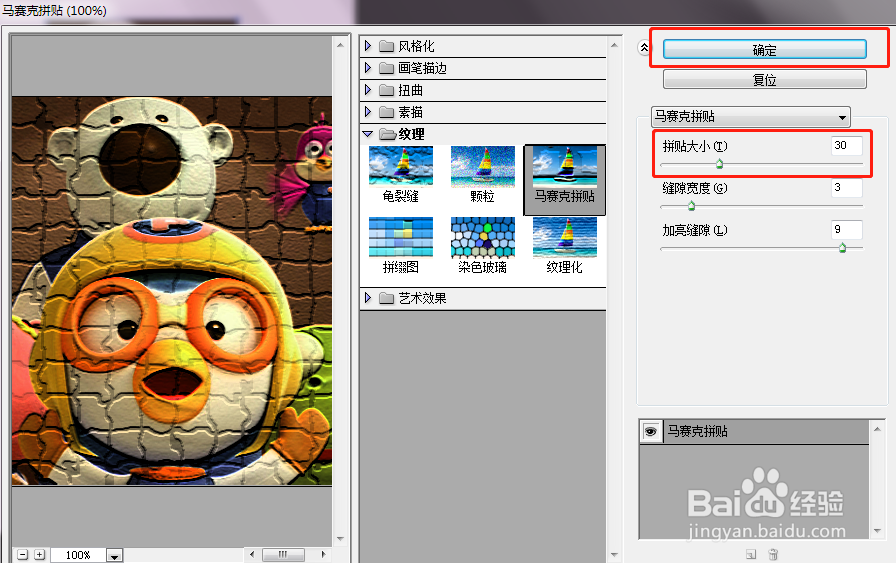896x563 pixels.
Task: Click the preview vertical scrollbar up arrow
Action: [340, 45]
